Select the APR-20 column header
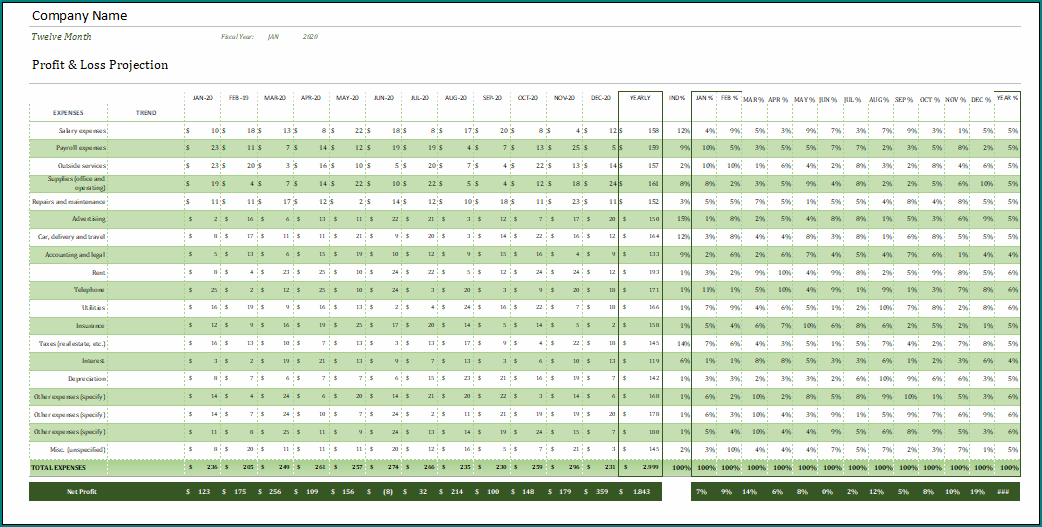This screenshot has height=527, width=1042. (x=311, y=98)
